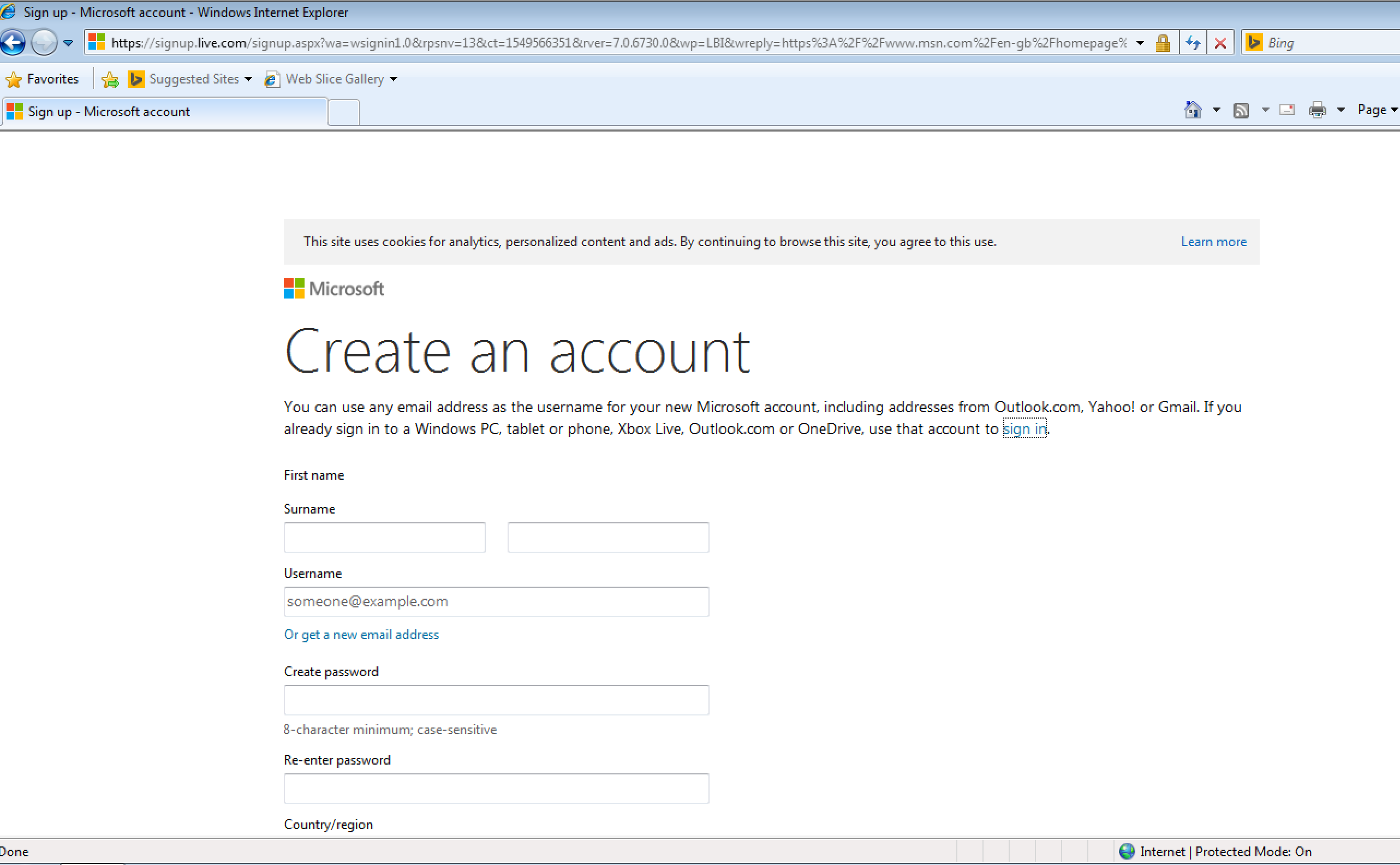Click the 'Country/region' label
The height and width of the screenshot is (865, 1400).
[x=329, y=825]
